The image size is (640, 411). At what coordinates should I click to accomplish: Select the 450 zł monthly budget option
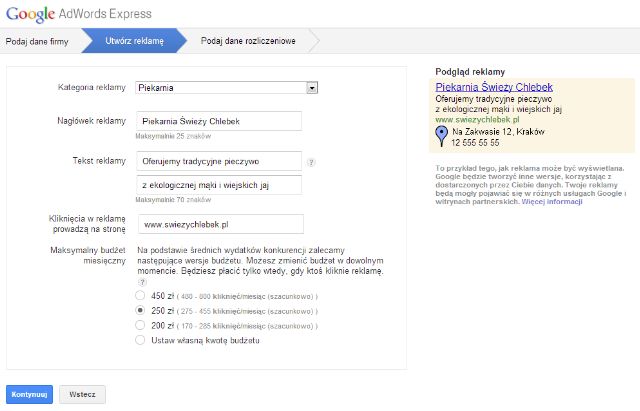(141, 296)
